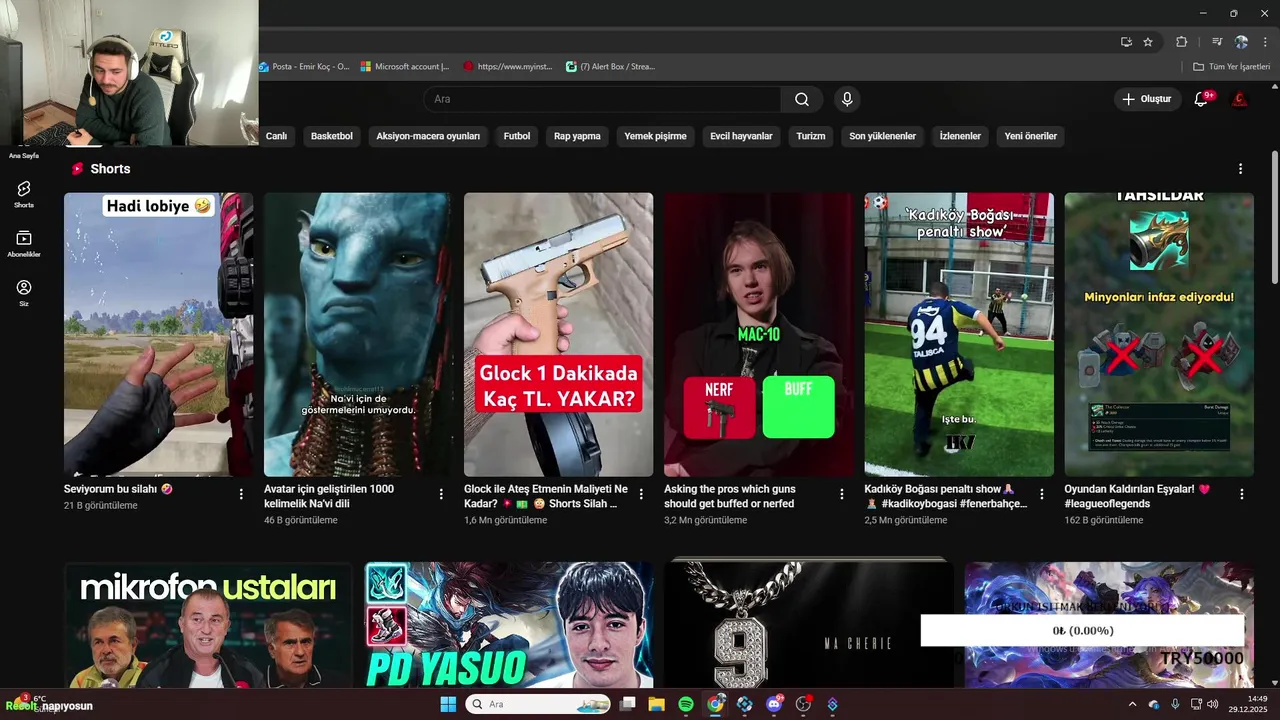
Task: Click the Windows Start button
Action: coord(448,704)
